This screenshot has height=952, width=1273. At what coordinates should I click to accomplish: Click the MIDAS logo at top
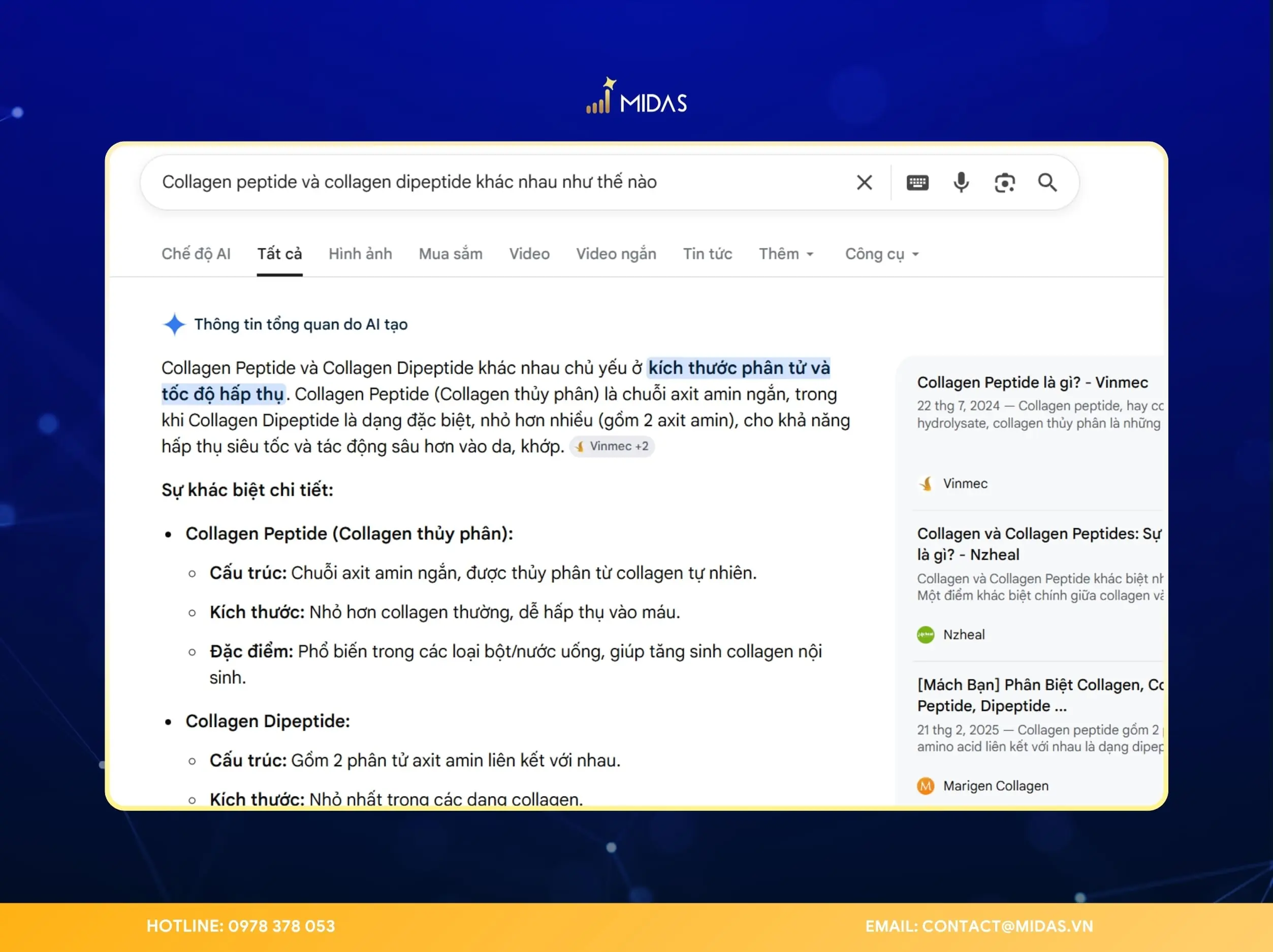coord(636,96)
